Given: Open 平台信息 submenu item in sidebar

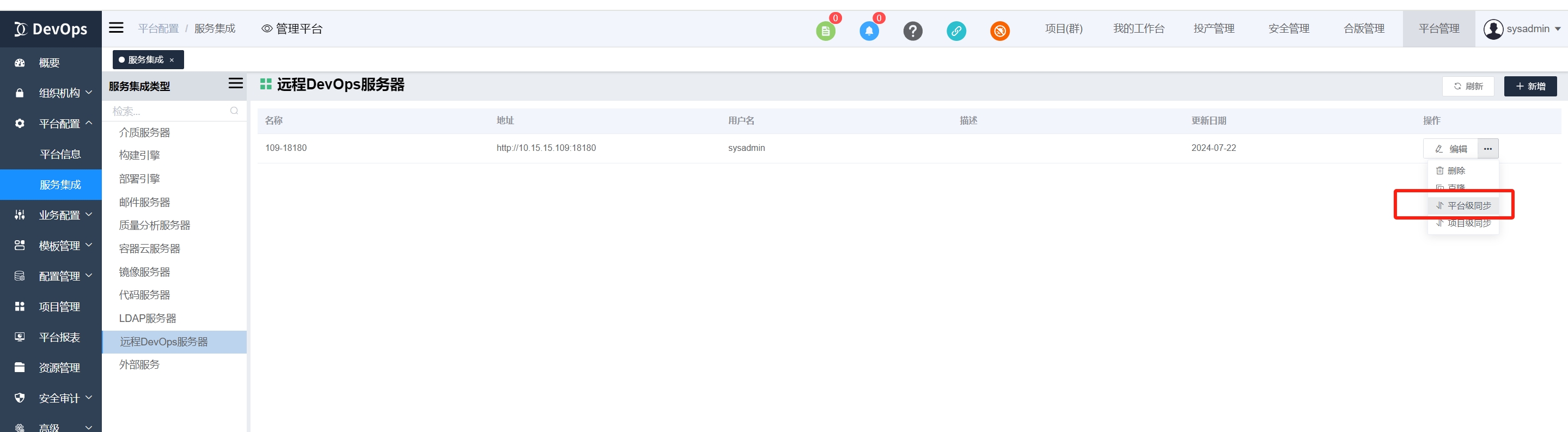Looking at the screenshot, I should (x=51, y=154).
